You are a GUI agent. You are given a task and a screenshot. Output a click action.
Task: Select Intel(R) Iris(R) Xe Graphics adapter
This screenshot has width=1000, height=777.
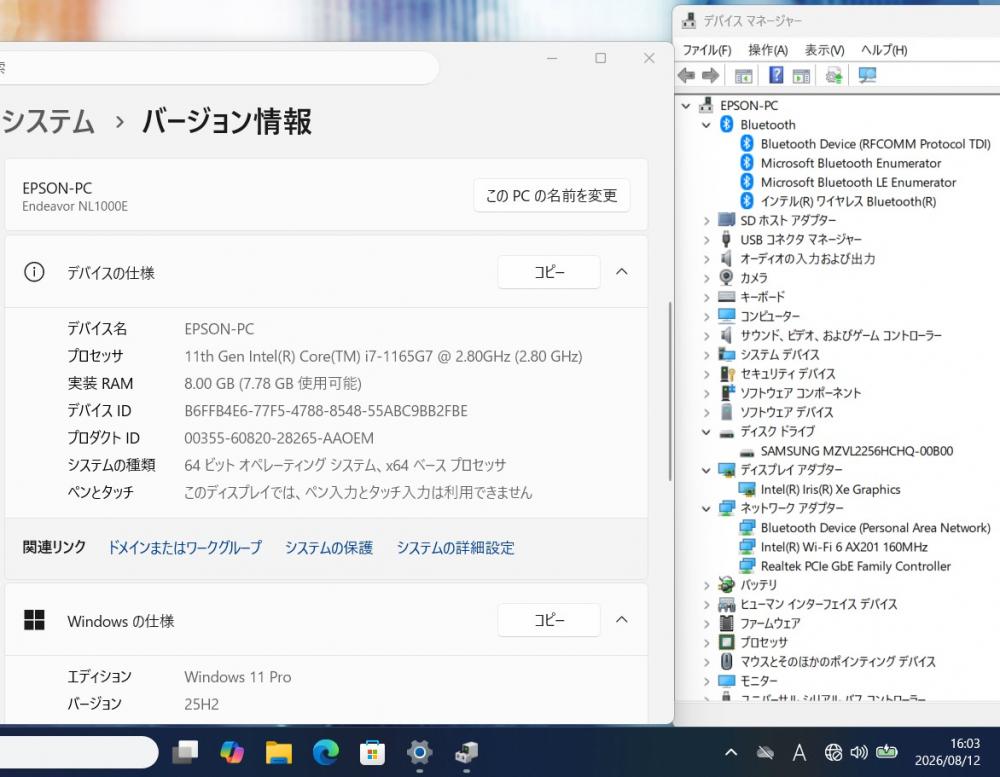(830, 489)
